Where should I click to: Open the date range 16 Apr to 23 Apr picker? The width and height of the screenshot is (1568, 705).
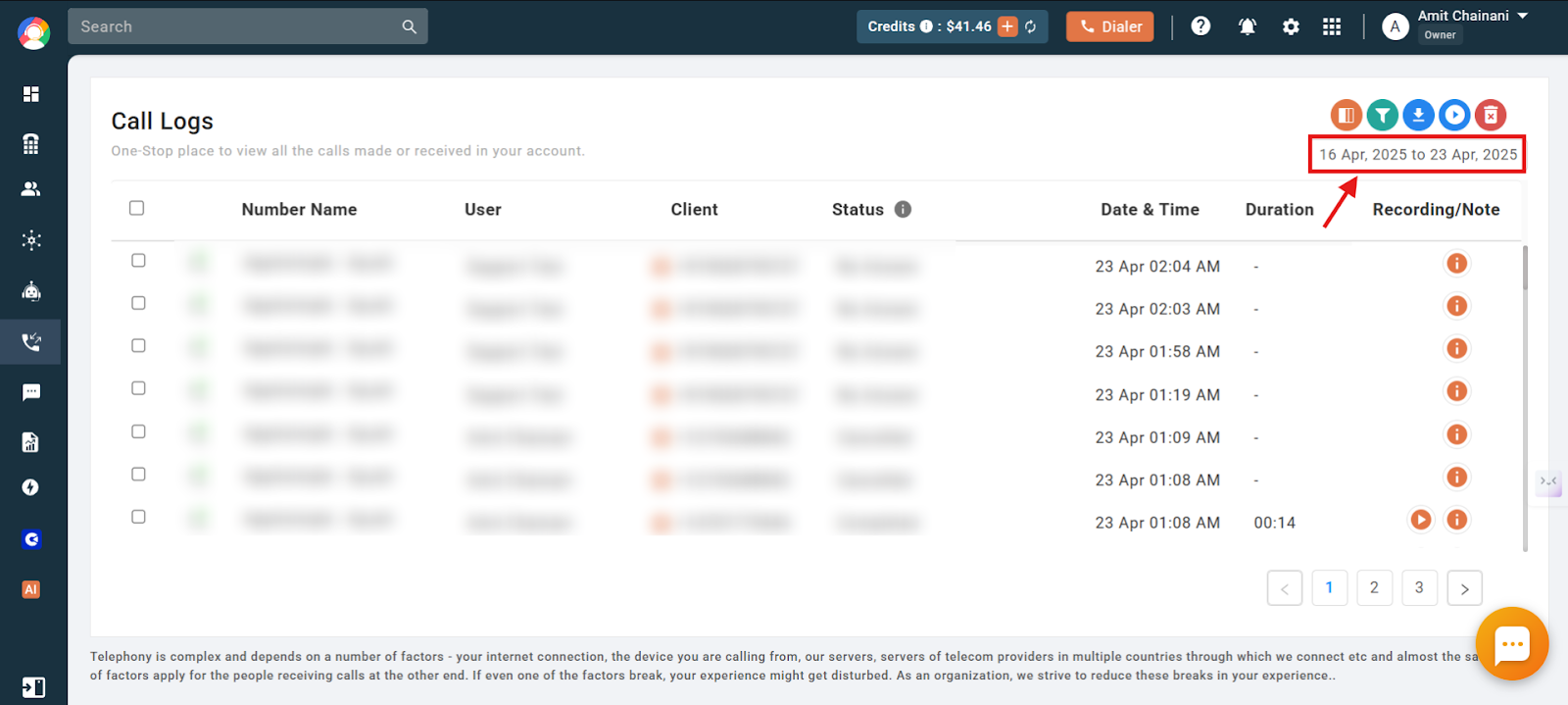tap(1417, 155)
